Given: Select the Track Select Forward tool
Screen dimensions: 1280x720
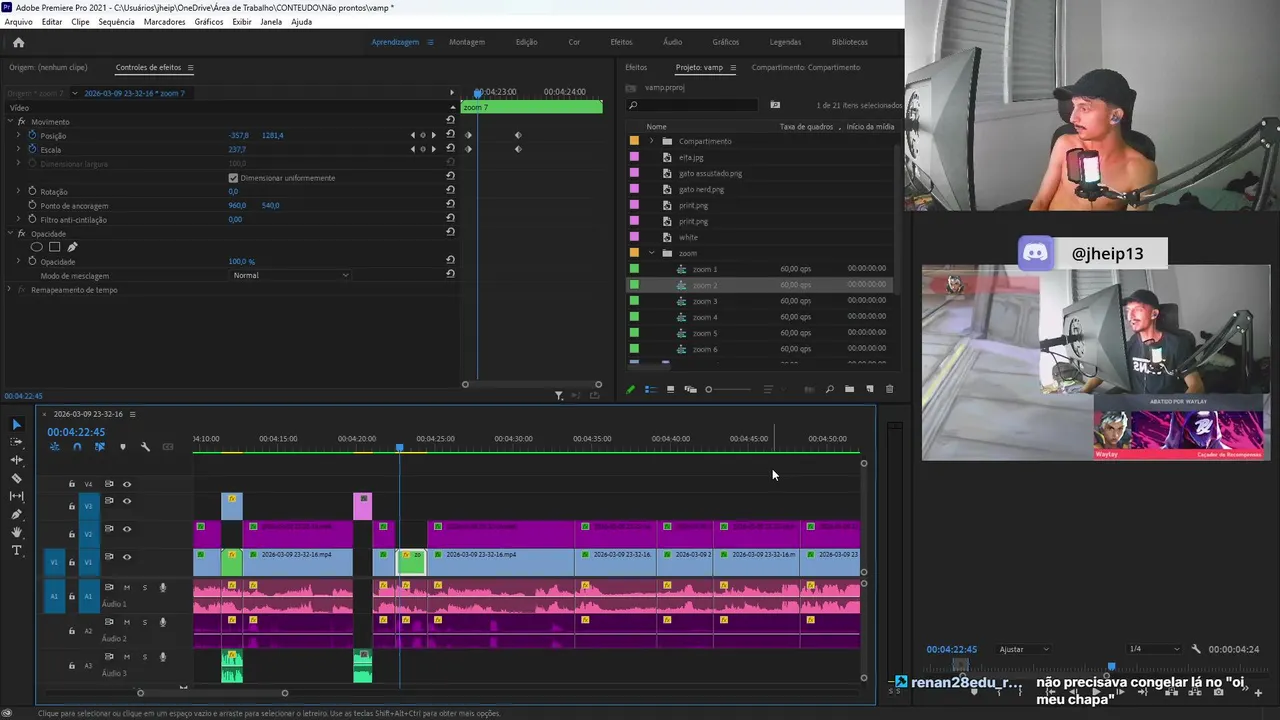Looking at the screenshot, I should pyautogui.click(x=16, y=442).
